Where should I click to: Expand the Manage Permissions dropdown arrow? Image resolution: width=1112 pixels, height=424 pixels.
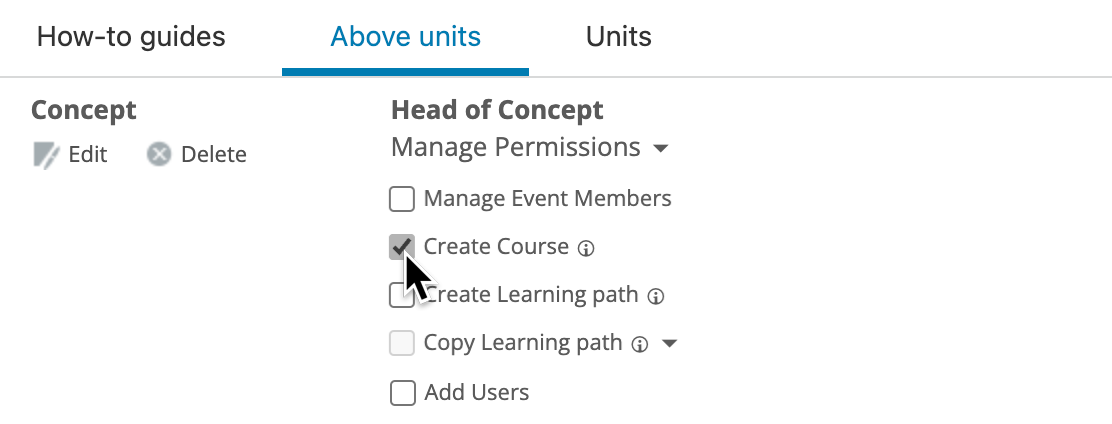click(660, 149)
